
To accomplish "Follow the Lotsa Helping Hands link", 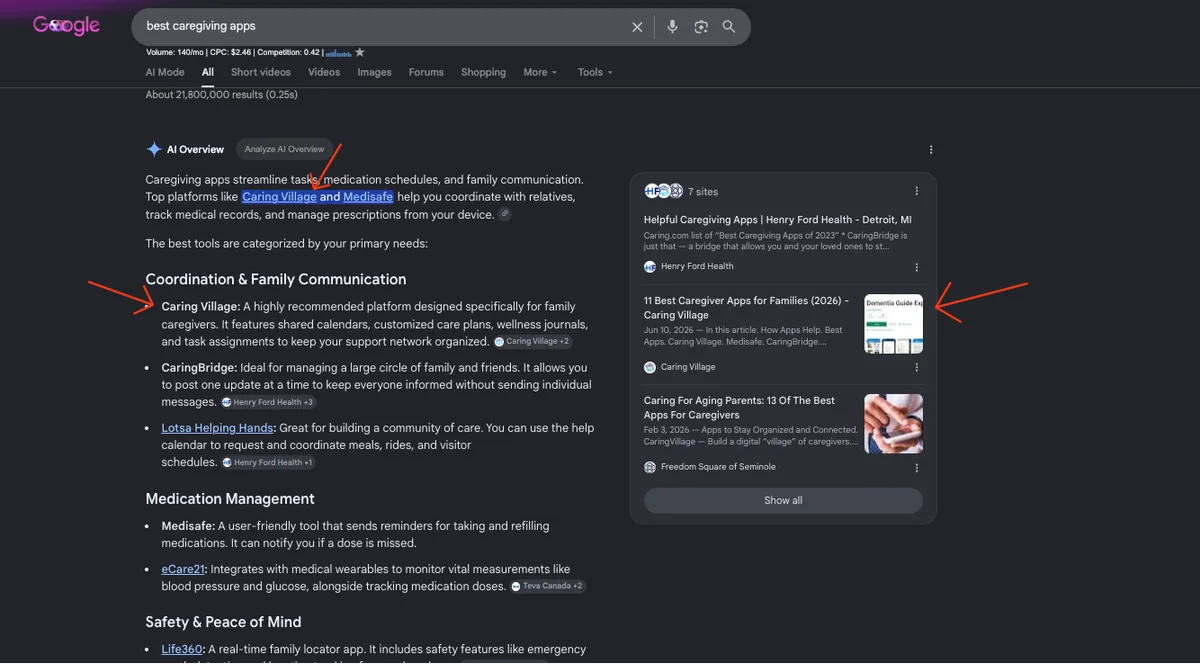I will click(x=218, y=428).
